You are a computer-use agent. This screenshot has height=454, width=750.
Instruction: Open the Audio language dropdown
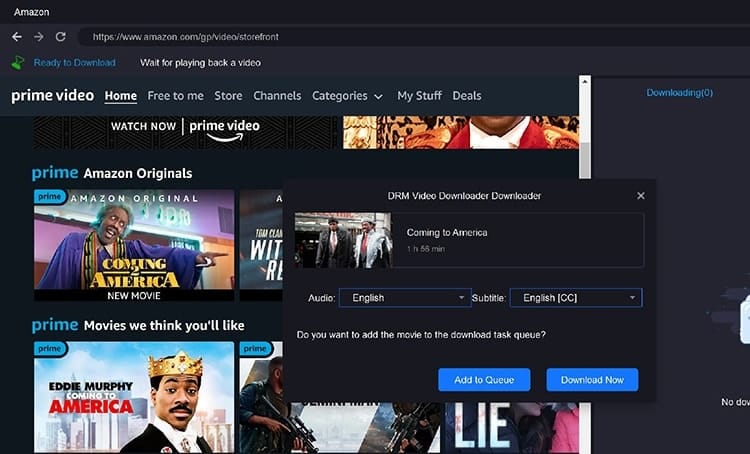[x=405, y=298]
